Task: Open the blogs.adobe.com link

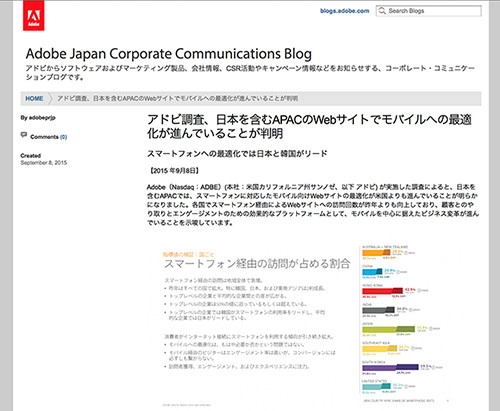Action: click(345, 11)
